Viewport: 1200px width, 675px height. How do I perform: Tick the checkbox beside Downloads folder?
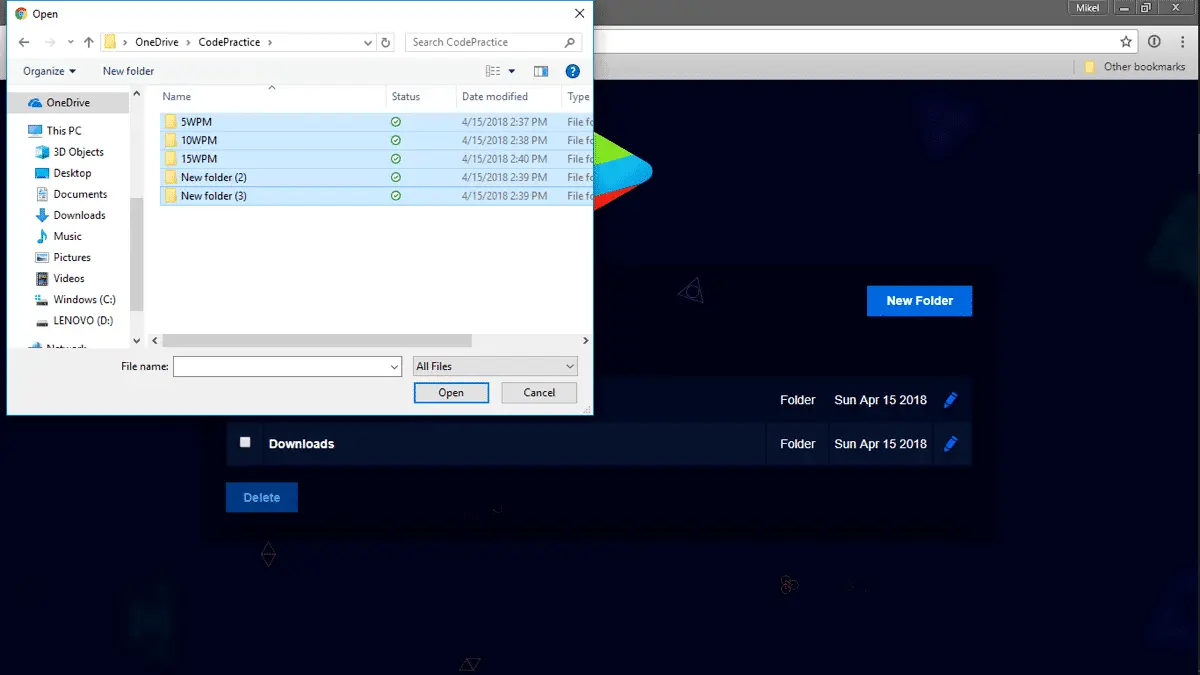[245, 443]
